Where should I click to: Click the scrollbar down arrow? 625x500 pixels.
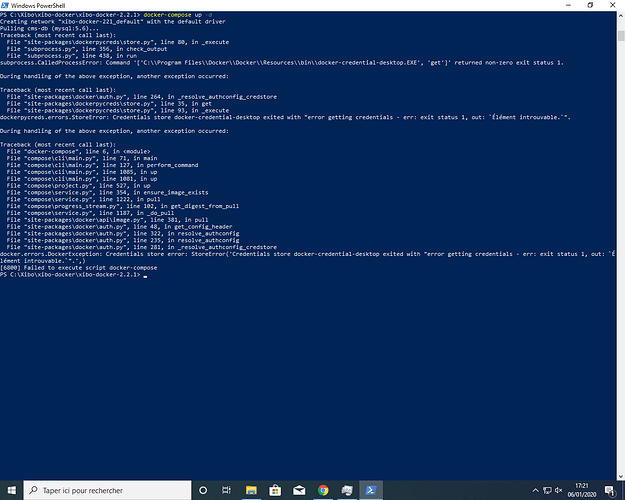[x=621, y=476]
